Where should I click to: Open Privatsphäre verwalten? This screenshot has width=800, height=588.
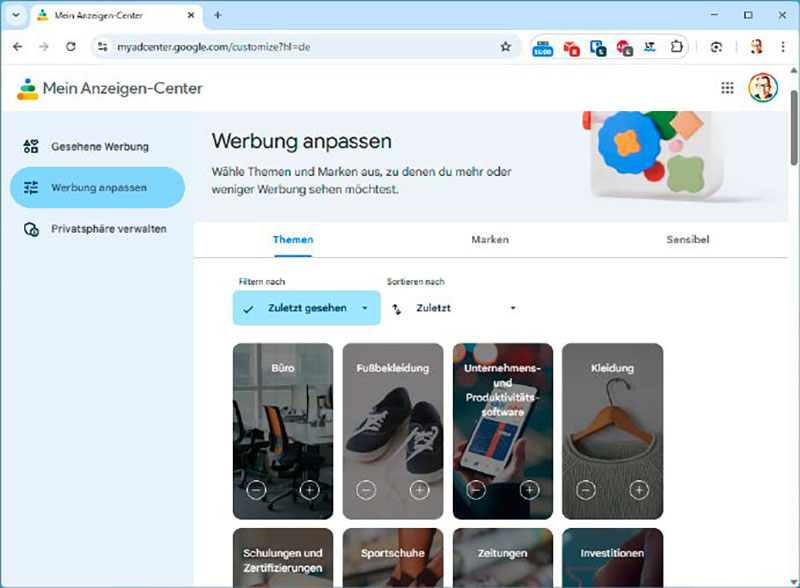point(97,229)
